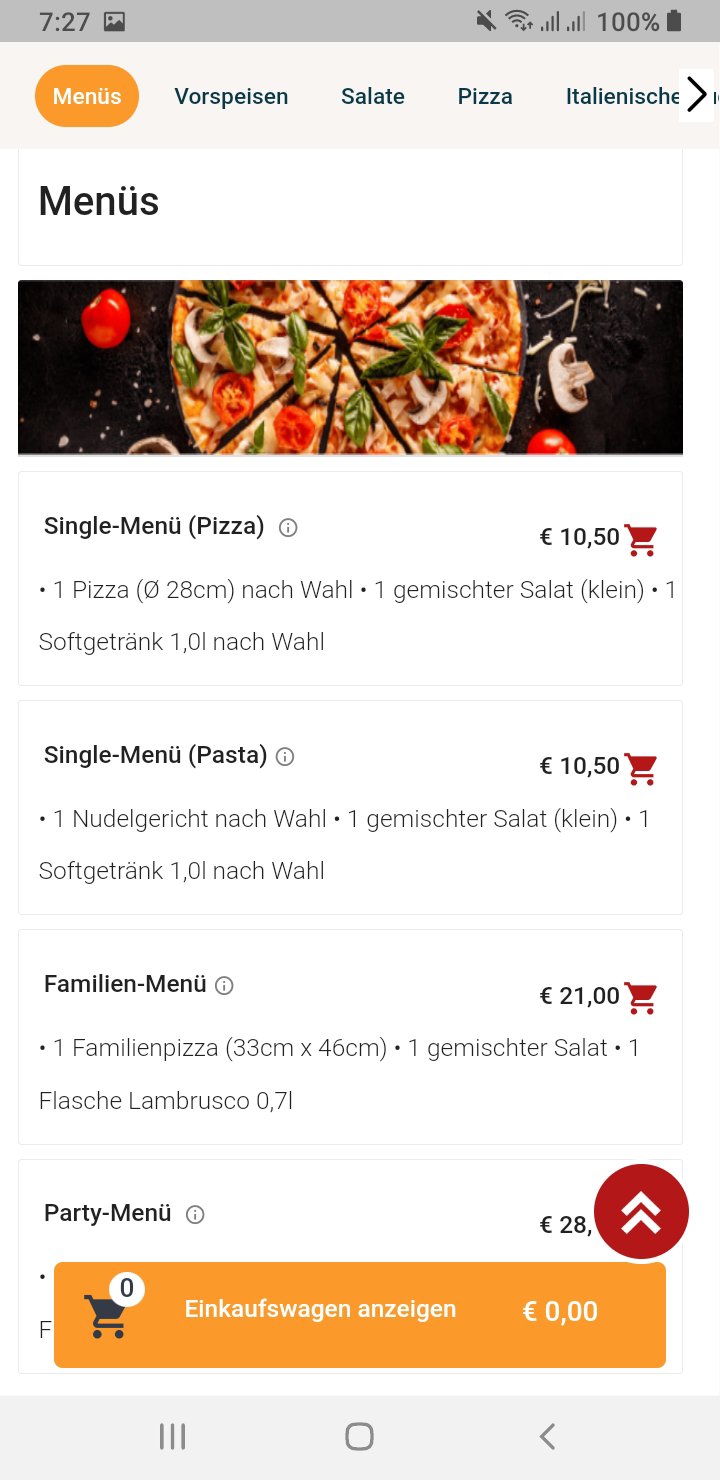This screenshot has height=1480, width=720.
Task: Switch to Vorspeisen tab
Action: [x=231, y=96]
